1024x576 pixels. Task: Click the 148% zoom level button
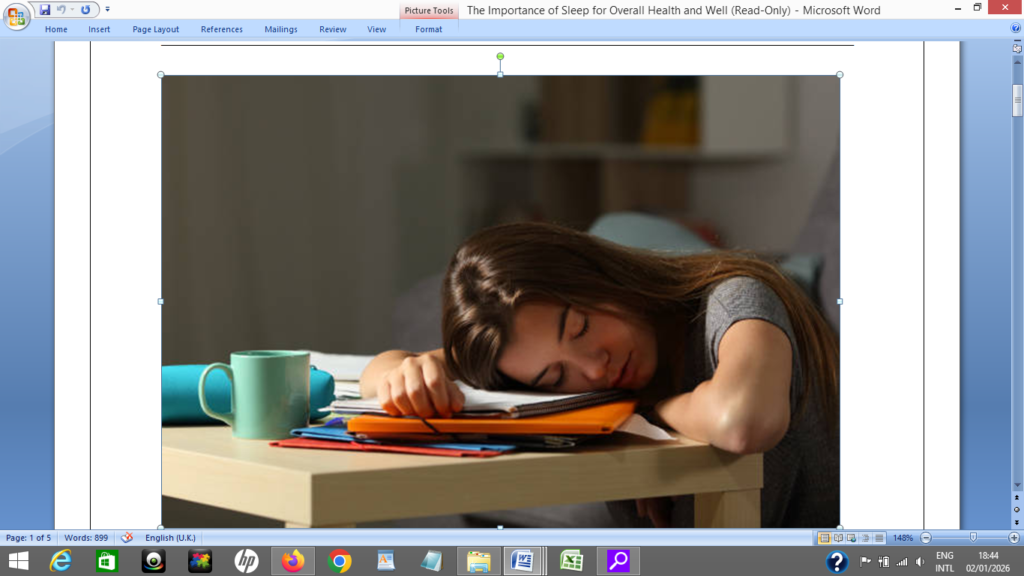point(902,538)
